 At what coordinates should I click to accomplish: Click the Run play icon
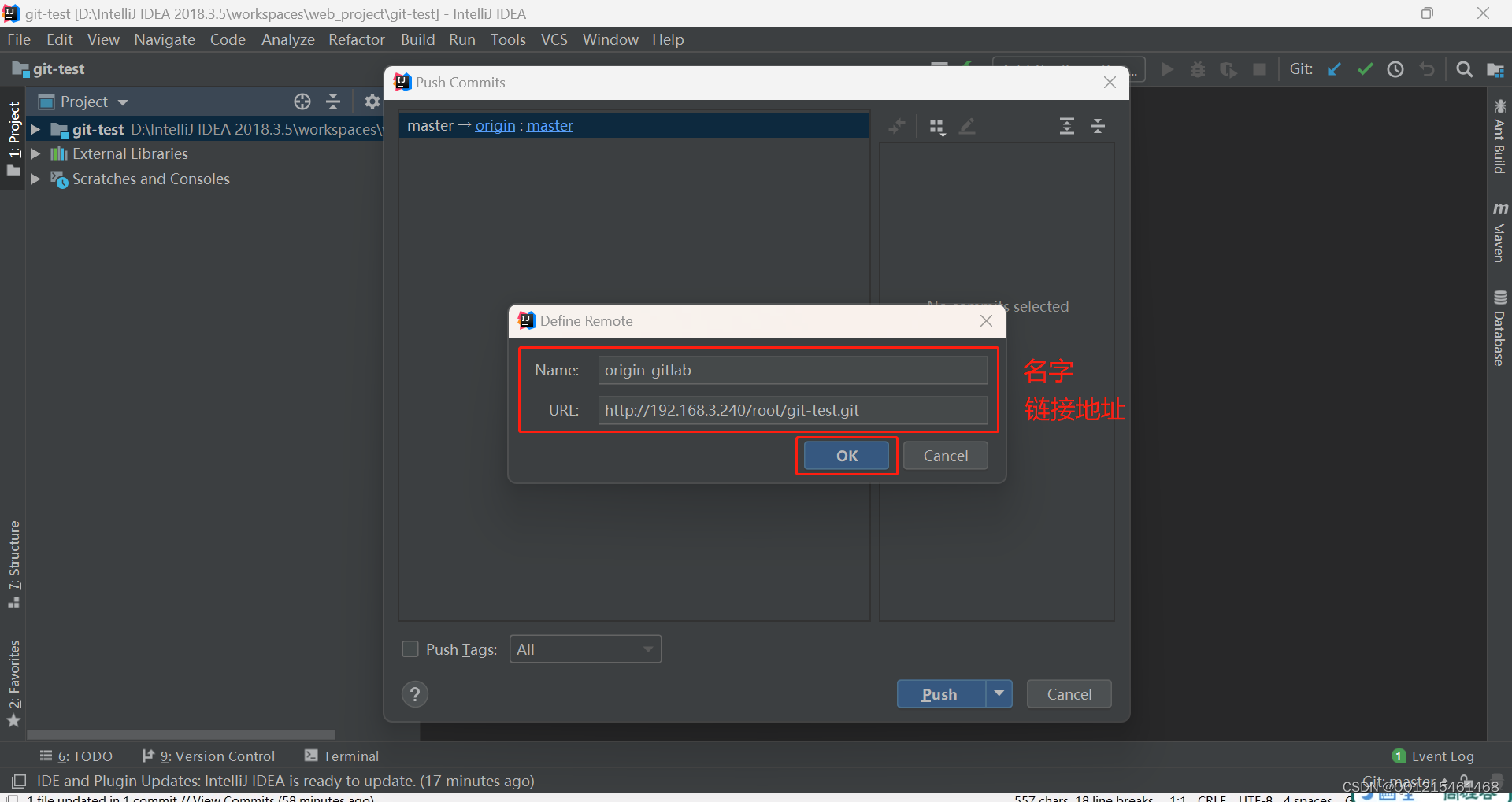tap(1167, 69)
